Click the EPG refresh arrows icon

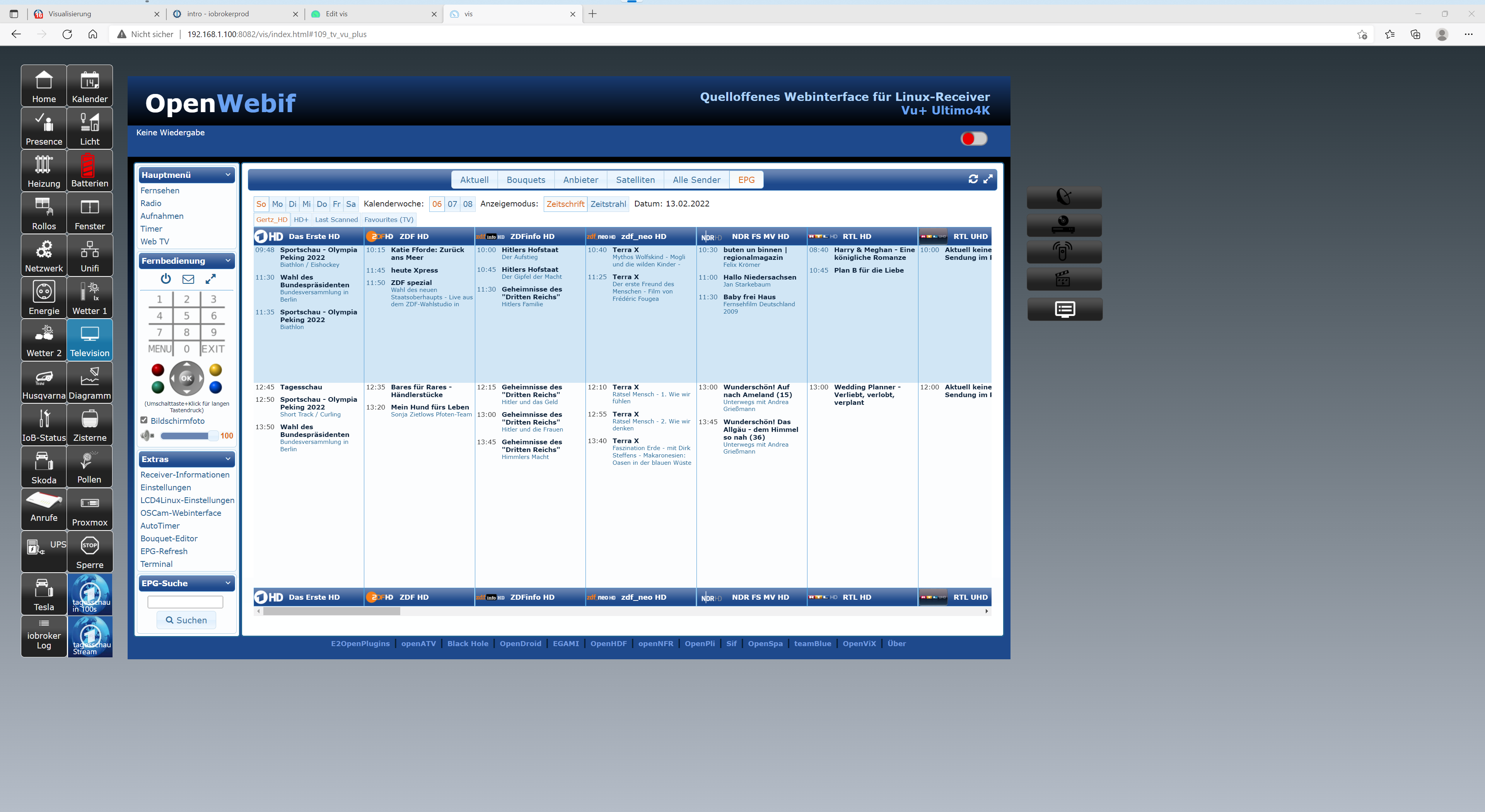click(x=973, y=179)
